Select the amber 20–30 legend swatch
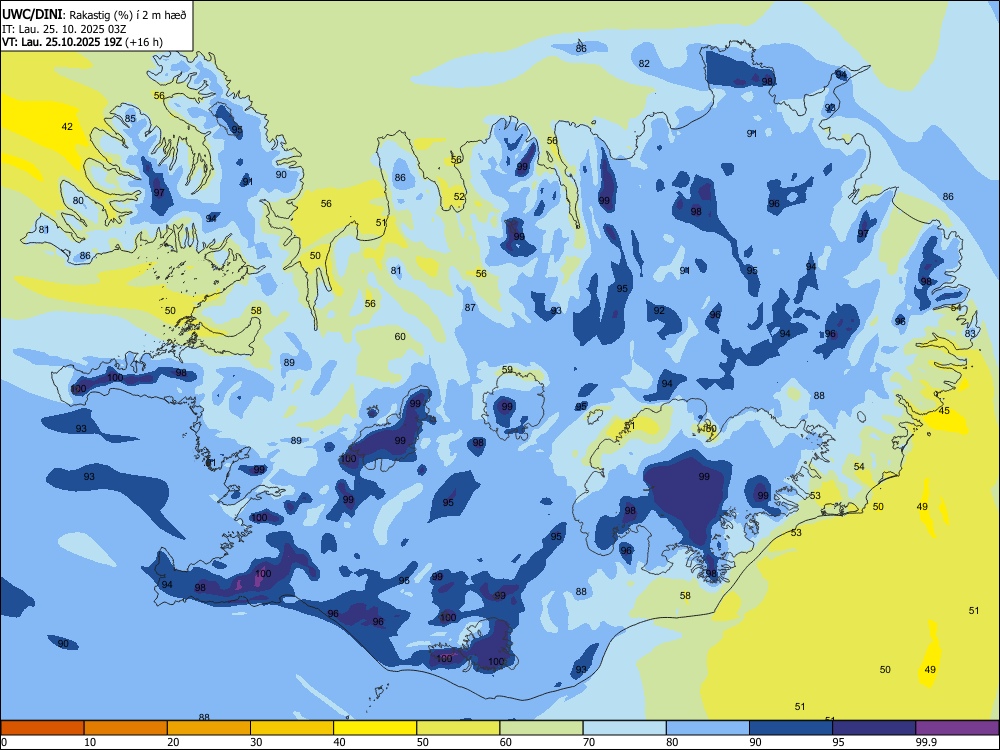Image resolution: width=1000 pixels, height=750 pixels. (x=209, y=728)
